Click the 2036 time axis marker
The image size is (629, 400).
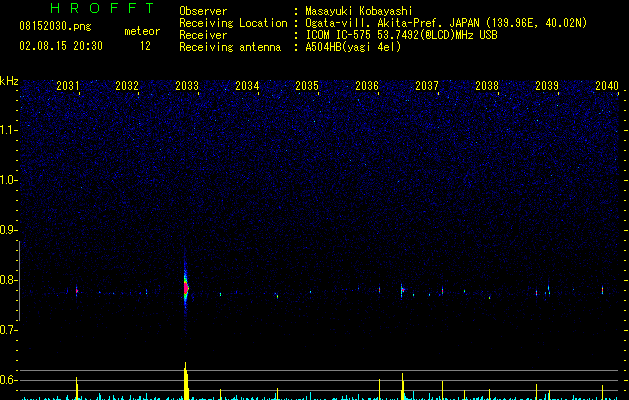[x=367, y=85]
